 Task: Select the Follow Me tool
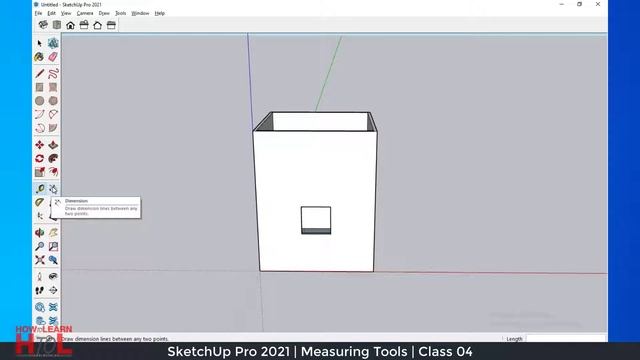tap(53, 158)
